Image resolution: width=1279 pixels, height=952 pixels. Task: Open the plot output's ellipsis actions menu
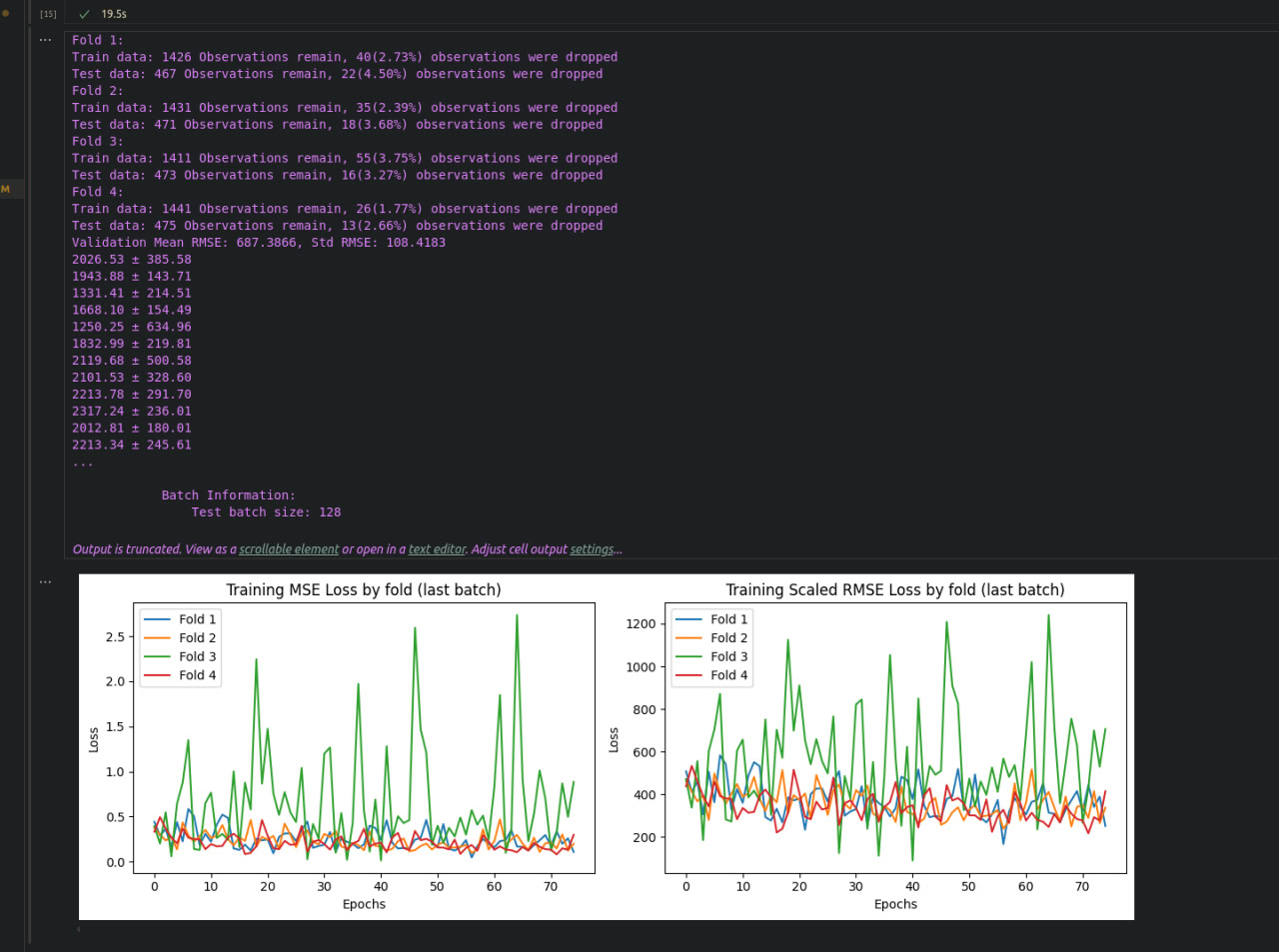pyautogui.click(x=45, y=580)
